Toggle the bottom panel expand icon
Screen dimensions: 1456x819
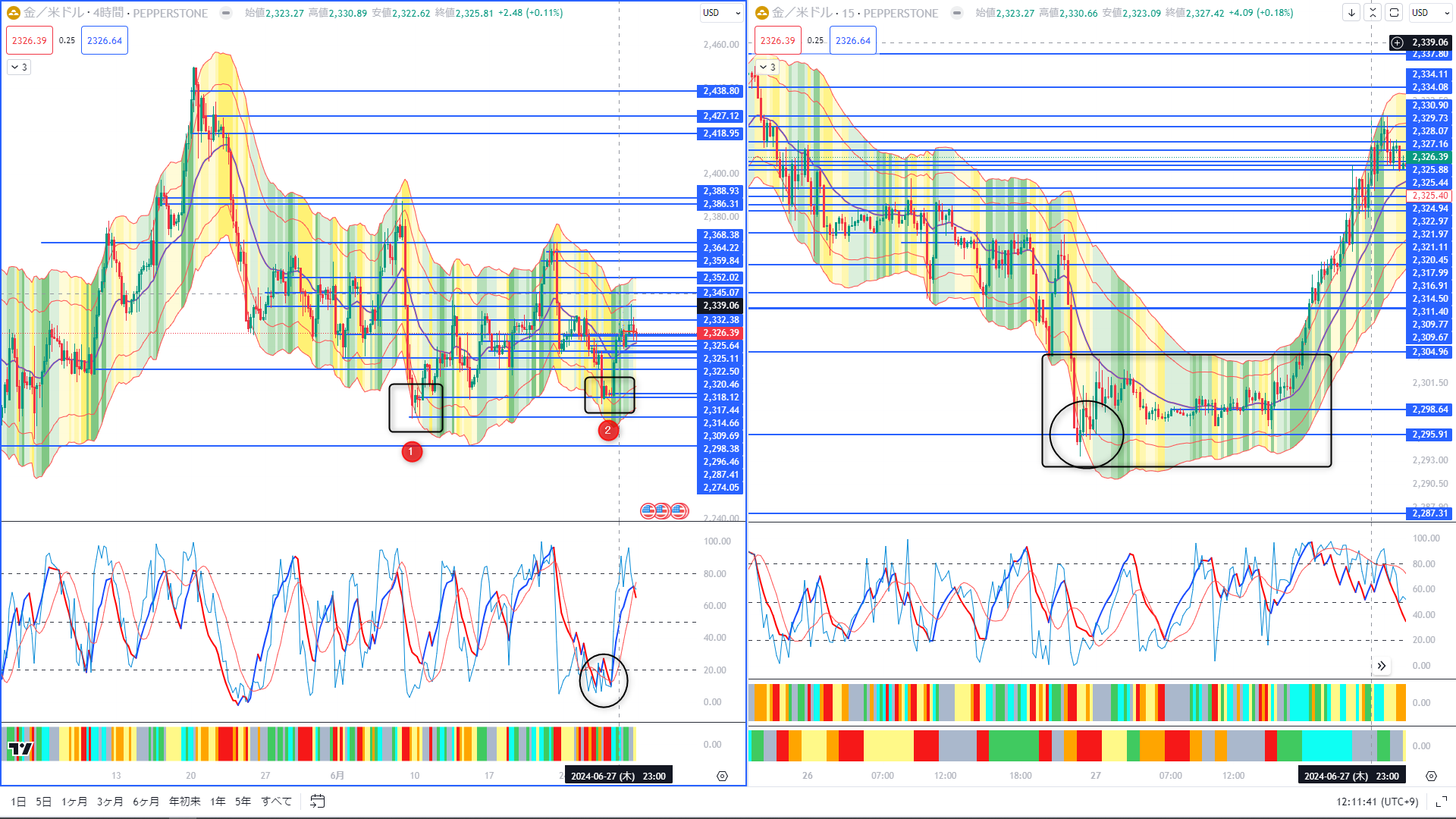click(1442, 802)
